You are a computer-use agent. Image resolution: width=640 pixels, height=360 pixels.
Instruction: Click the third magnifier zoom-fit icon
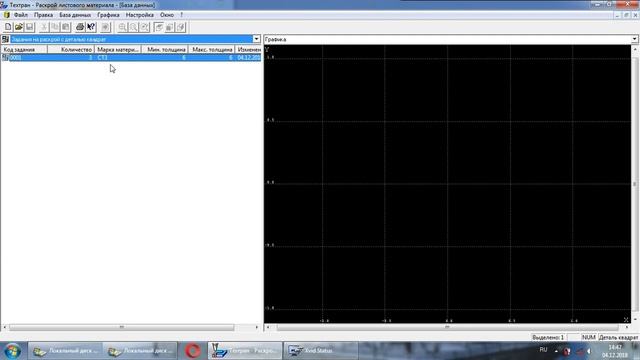click(144, 27)
